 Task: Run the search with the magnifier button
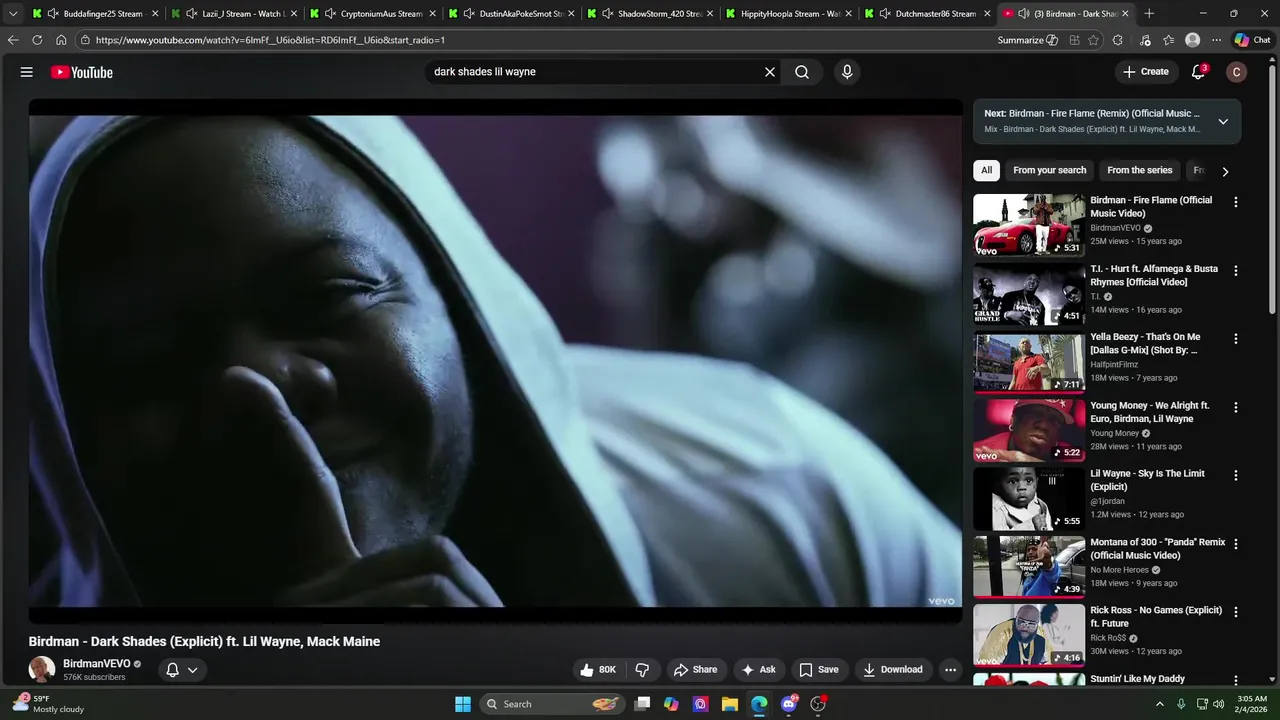pyautogui.click(x=802, y=72)
